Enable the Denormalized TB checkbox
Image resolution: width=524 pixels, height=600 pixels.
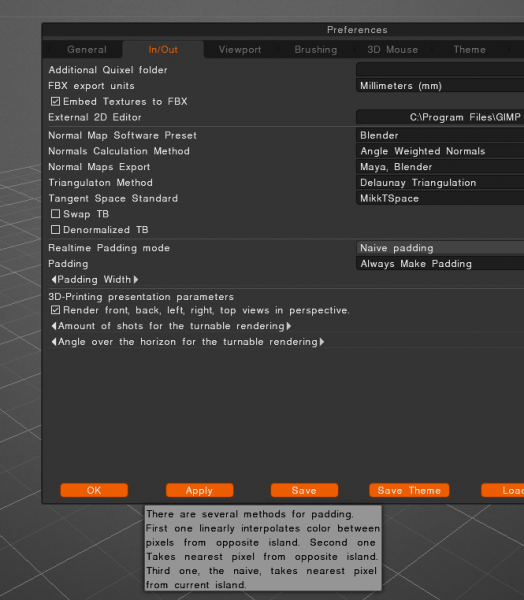click(x=56, y=230)
